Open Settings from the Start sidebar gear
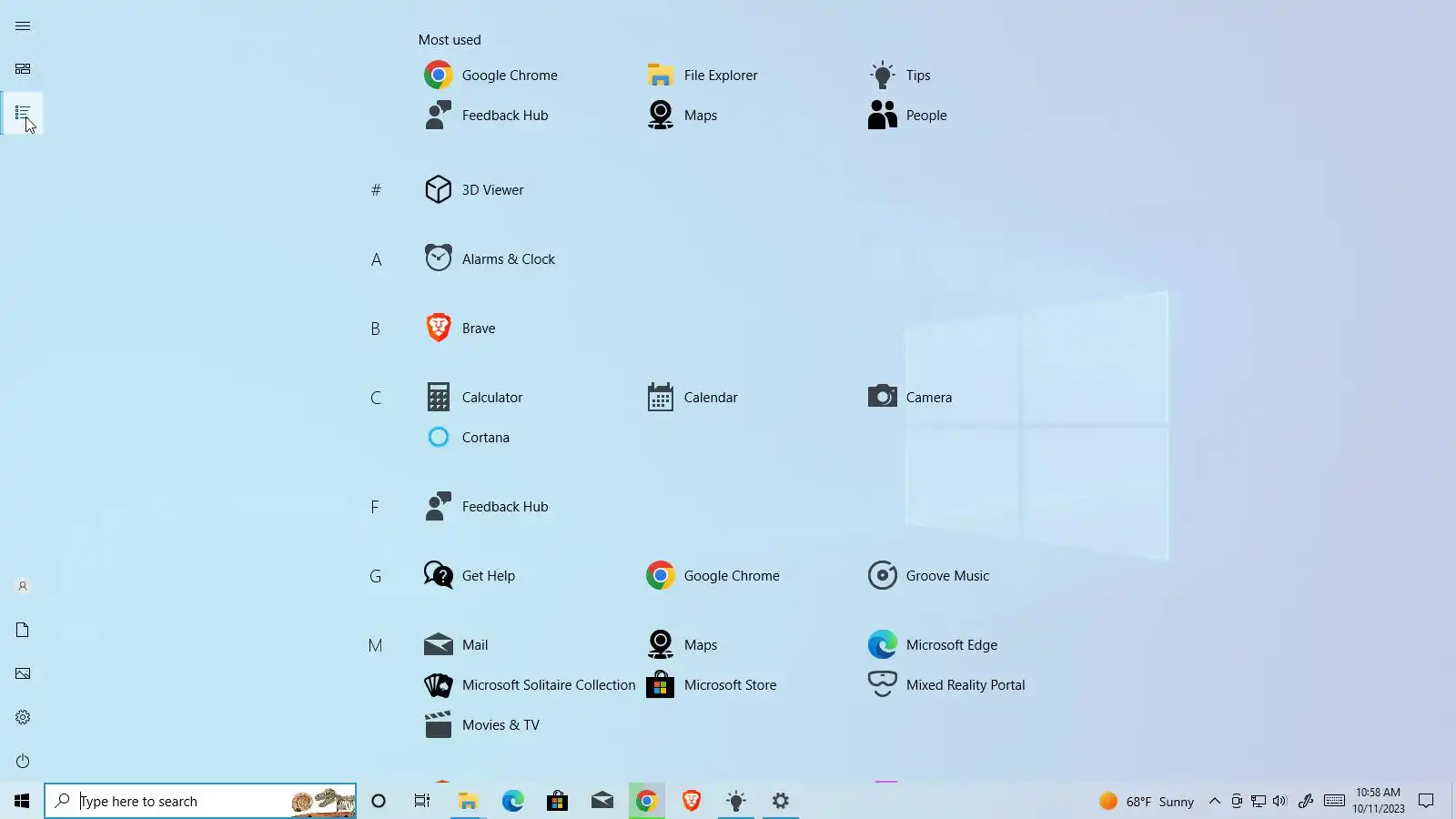1456x819 pixels. (x=23, y=718)
